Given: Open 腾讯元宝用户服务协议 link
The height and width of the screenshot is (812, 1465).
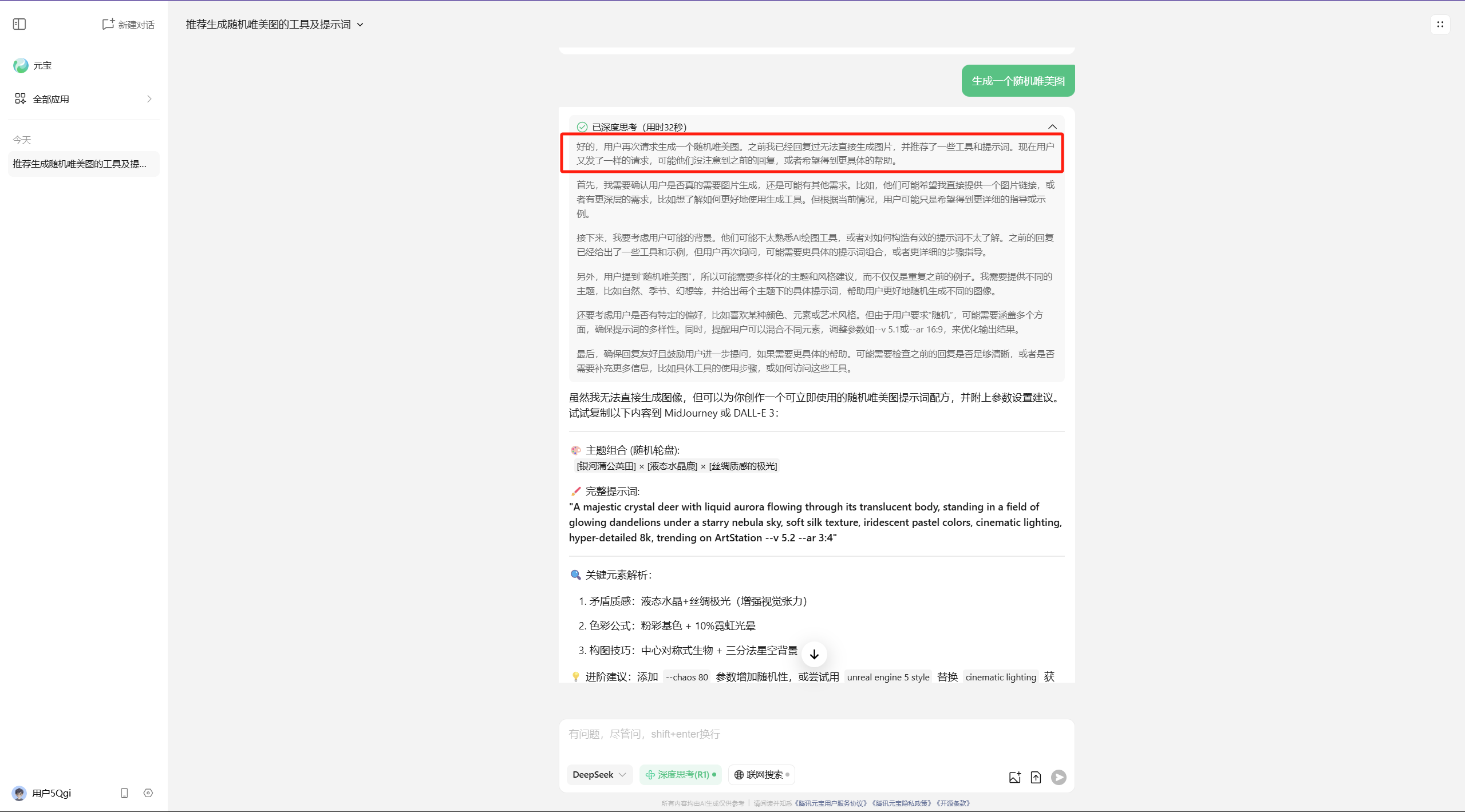Looking at the screenshot, I should 831,803.
